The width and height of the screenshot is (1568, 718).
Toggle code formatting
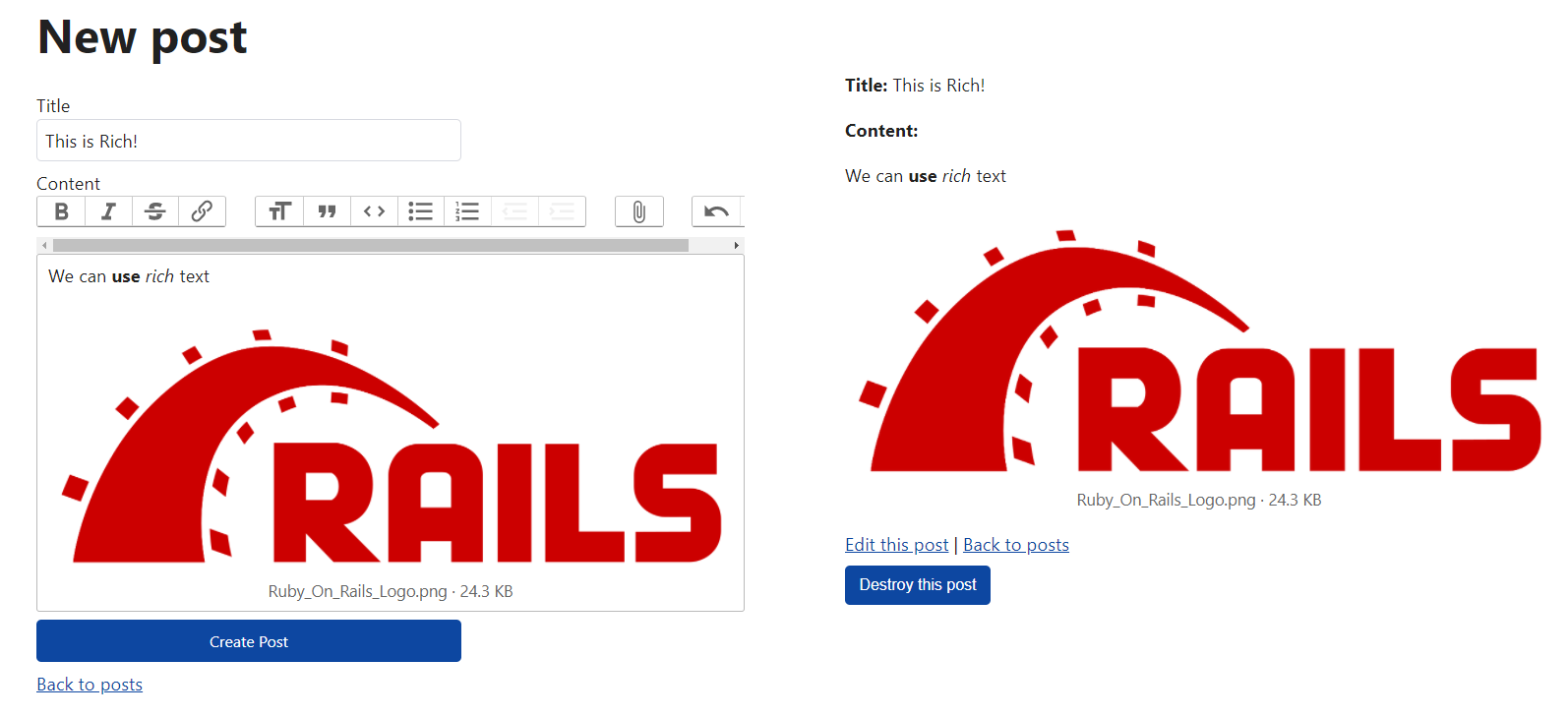[x=374, y=211]
